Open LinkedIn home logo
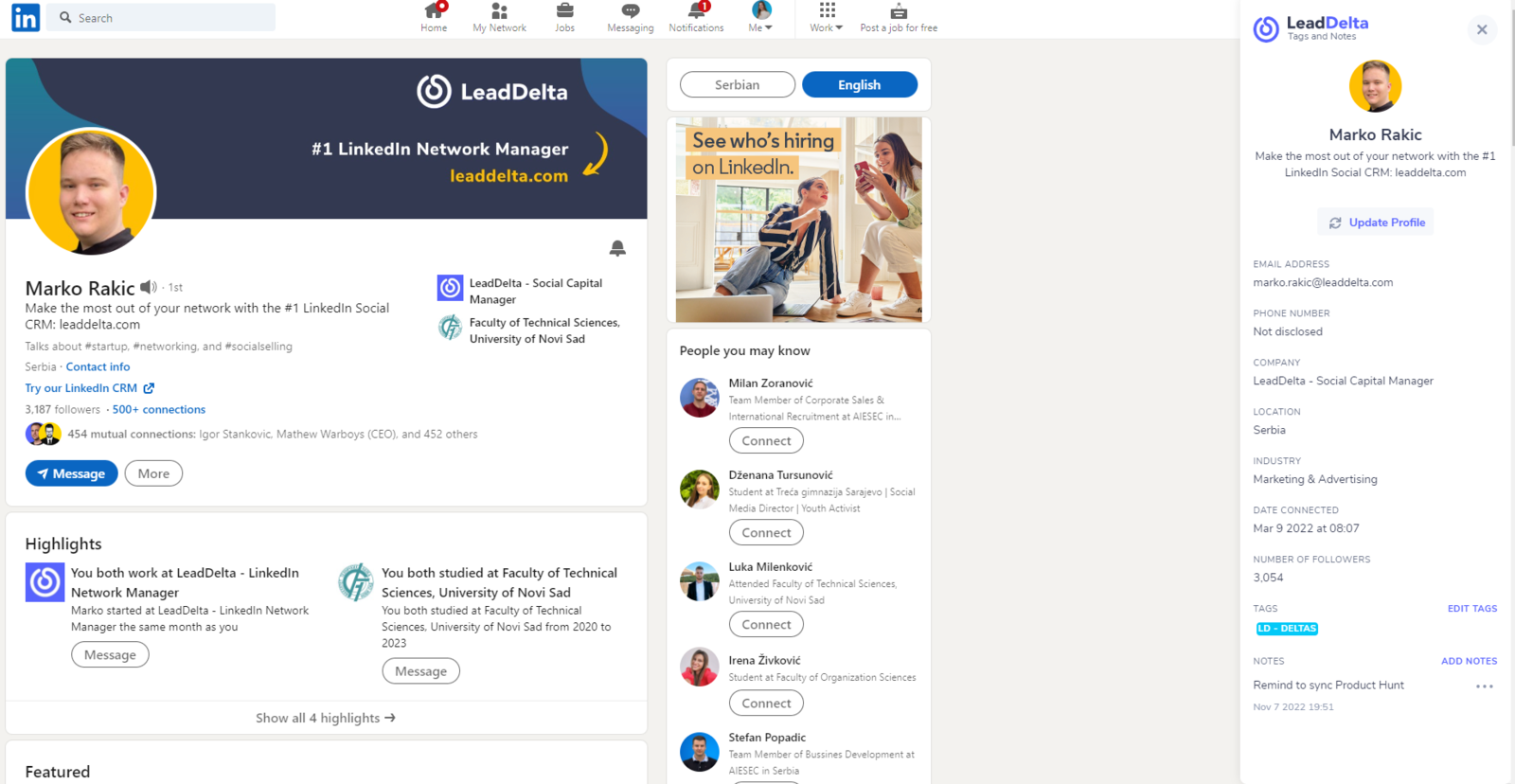The image size is (1515, 784). [x=26, y=17]
